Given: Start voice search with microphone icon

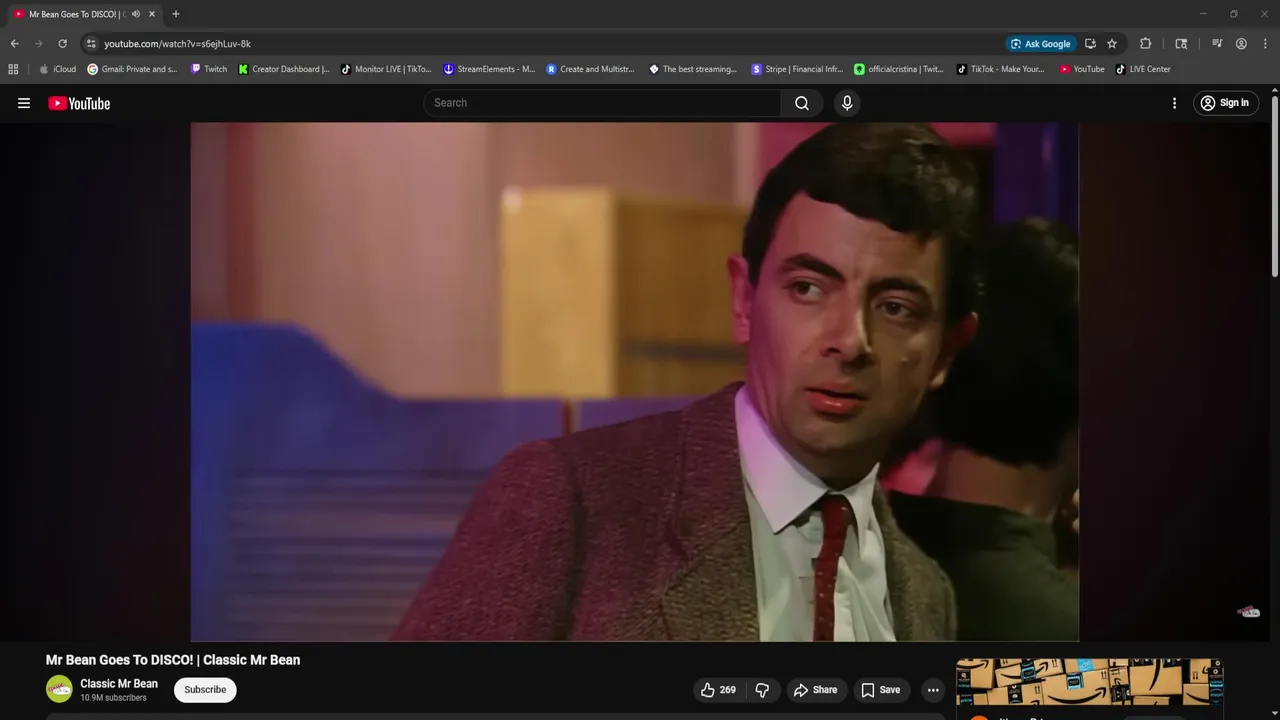Looking at the screenshot, I should point(847,103).
